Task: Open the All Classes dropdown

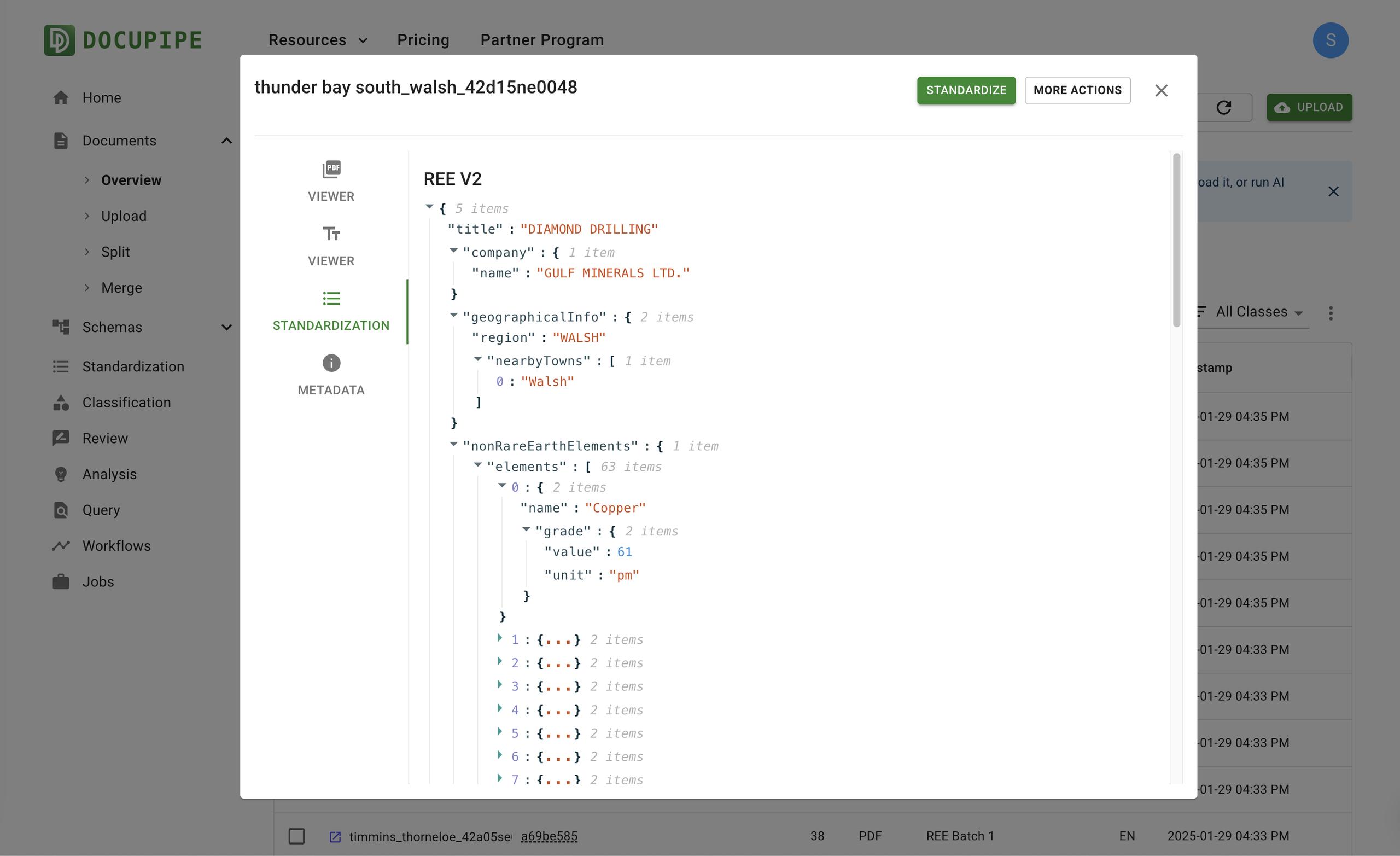Action: coord(1258,312)
